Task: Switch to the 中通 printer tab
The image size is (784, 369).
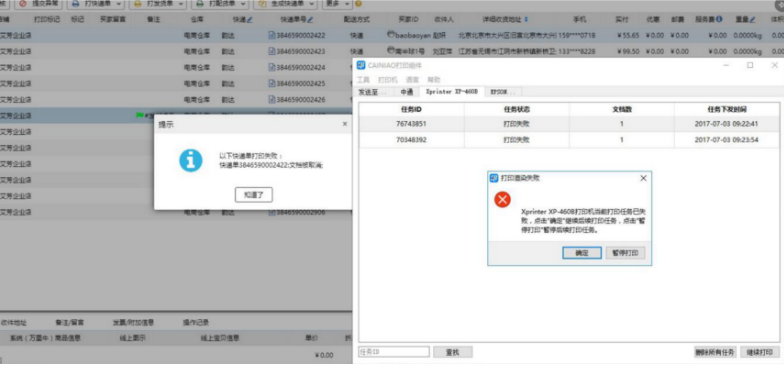Action: (x=406, y=92)
